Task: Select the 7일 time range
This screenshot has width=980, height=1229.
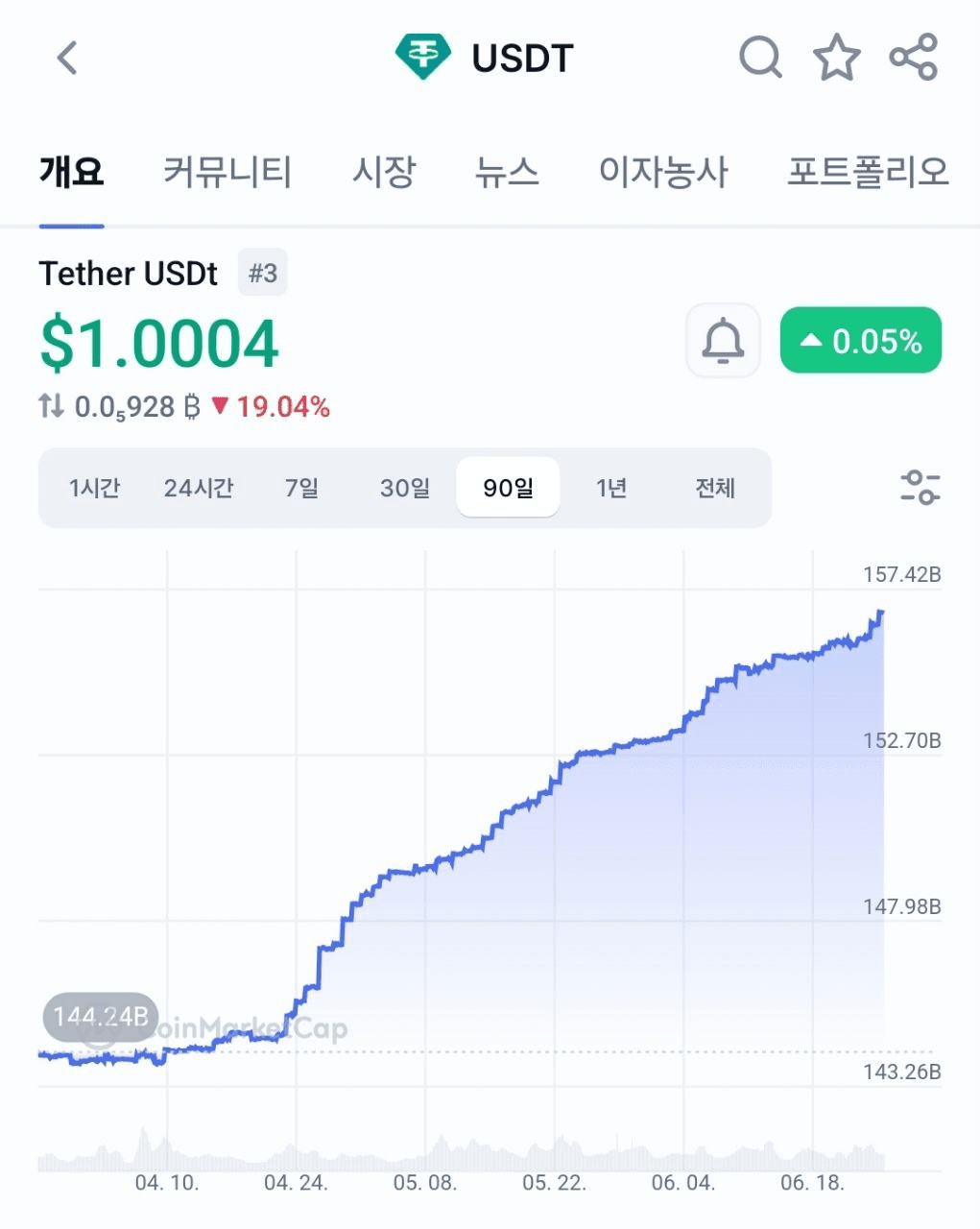Action: [x=301, y=488]
